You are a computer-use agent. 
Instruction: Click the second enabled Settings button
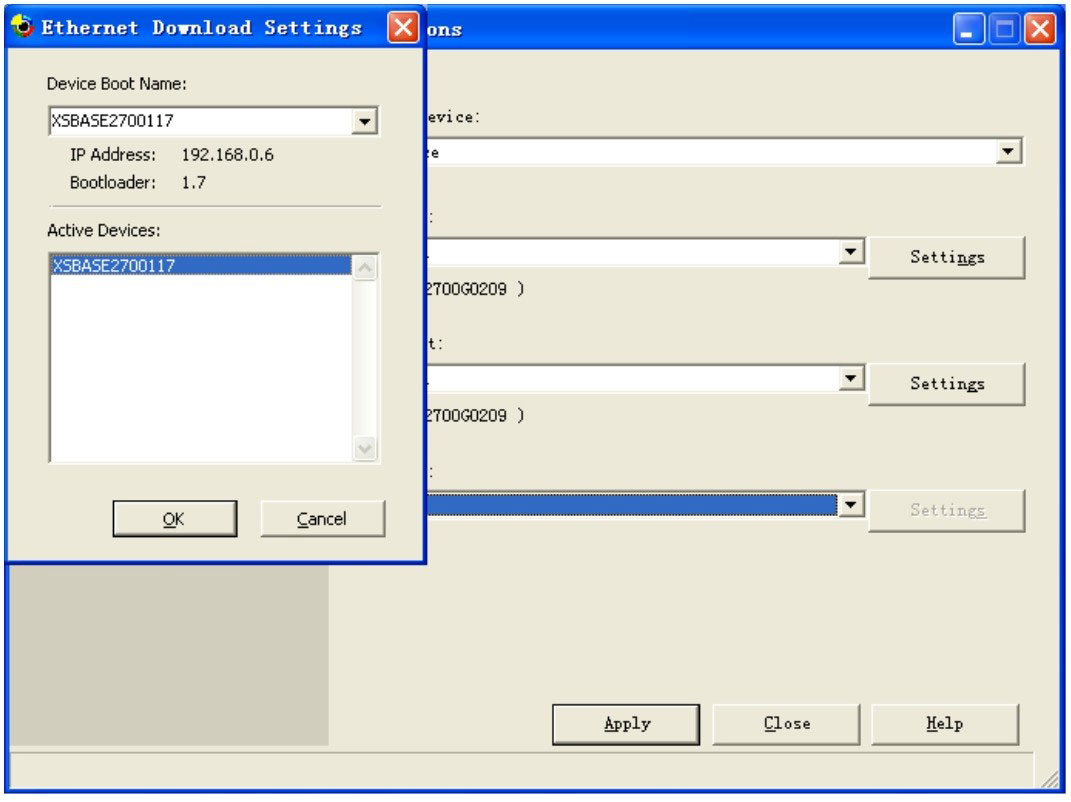click(x=947, y=384)
